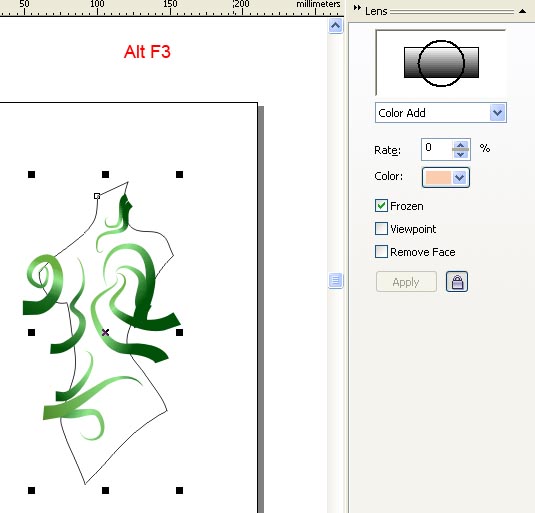535x513 pixels.
Task: Click the top-left selection handle
Action: pos(31,175)
